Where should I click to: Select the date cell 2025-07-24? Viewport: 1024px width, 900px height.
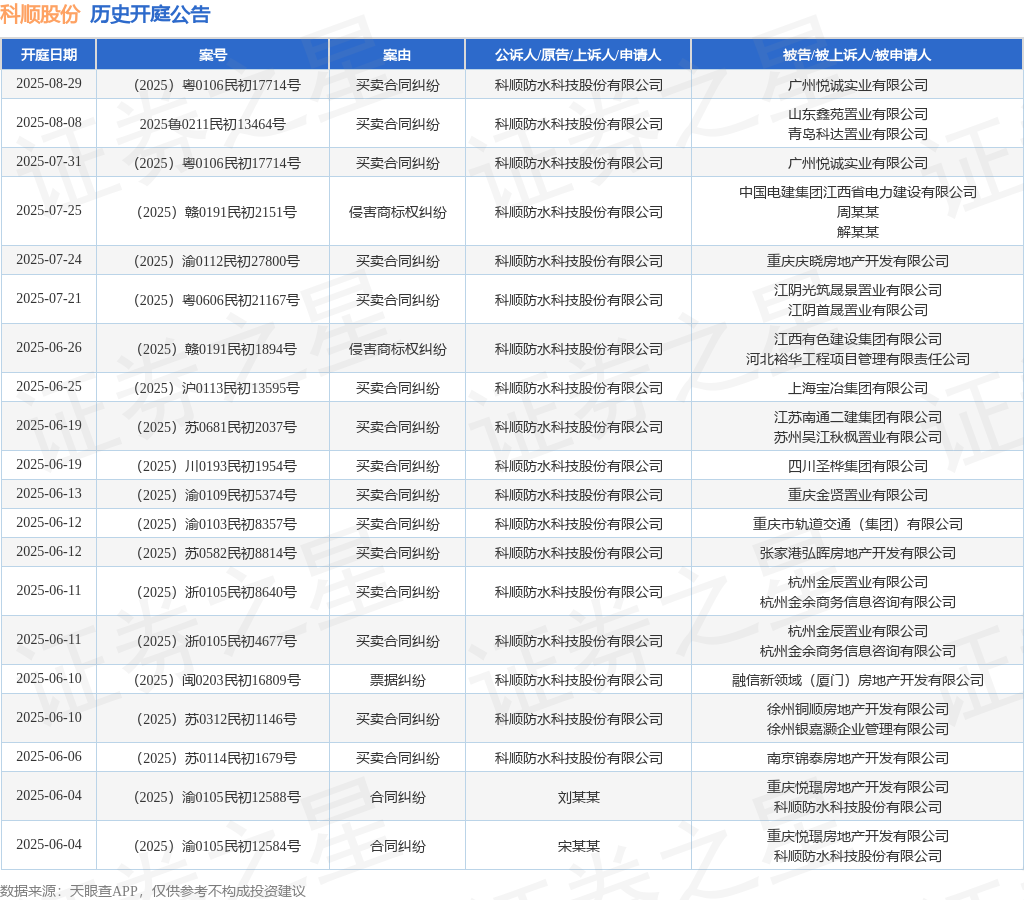49,259
